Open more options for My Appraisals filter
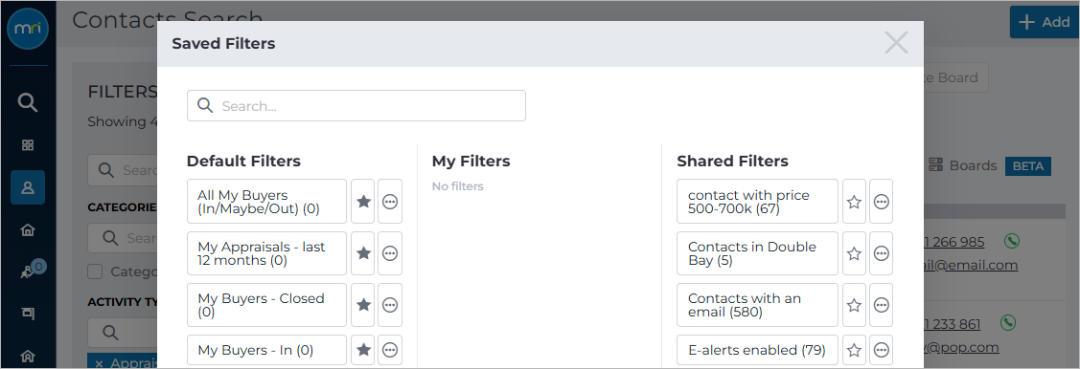The height and width of the screenshot is (369, 1080). coord(390,253)
